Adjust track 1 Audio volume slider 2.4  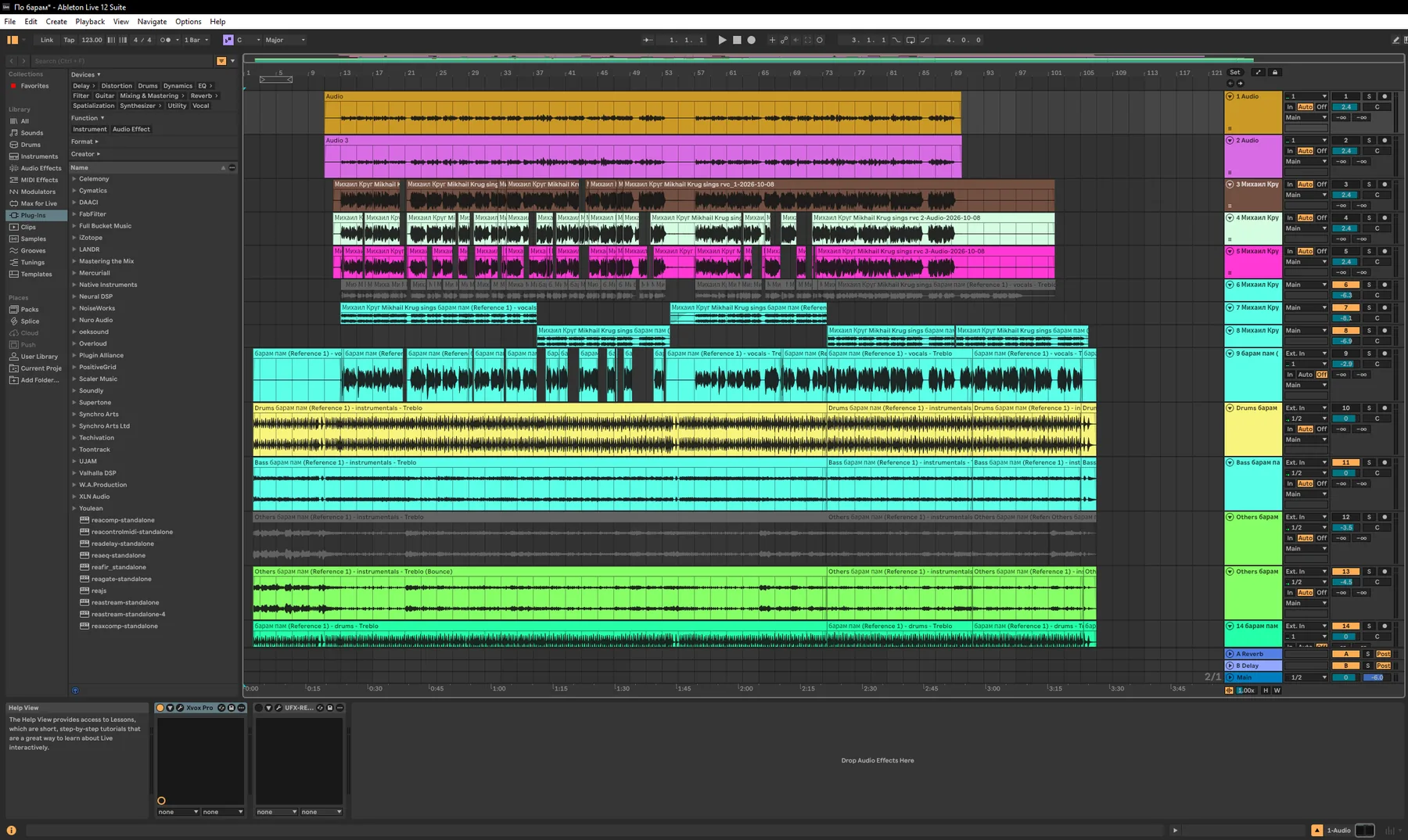pyautogui.click(x=1346, y=106)
